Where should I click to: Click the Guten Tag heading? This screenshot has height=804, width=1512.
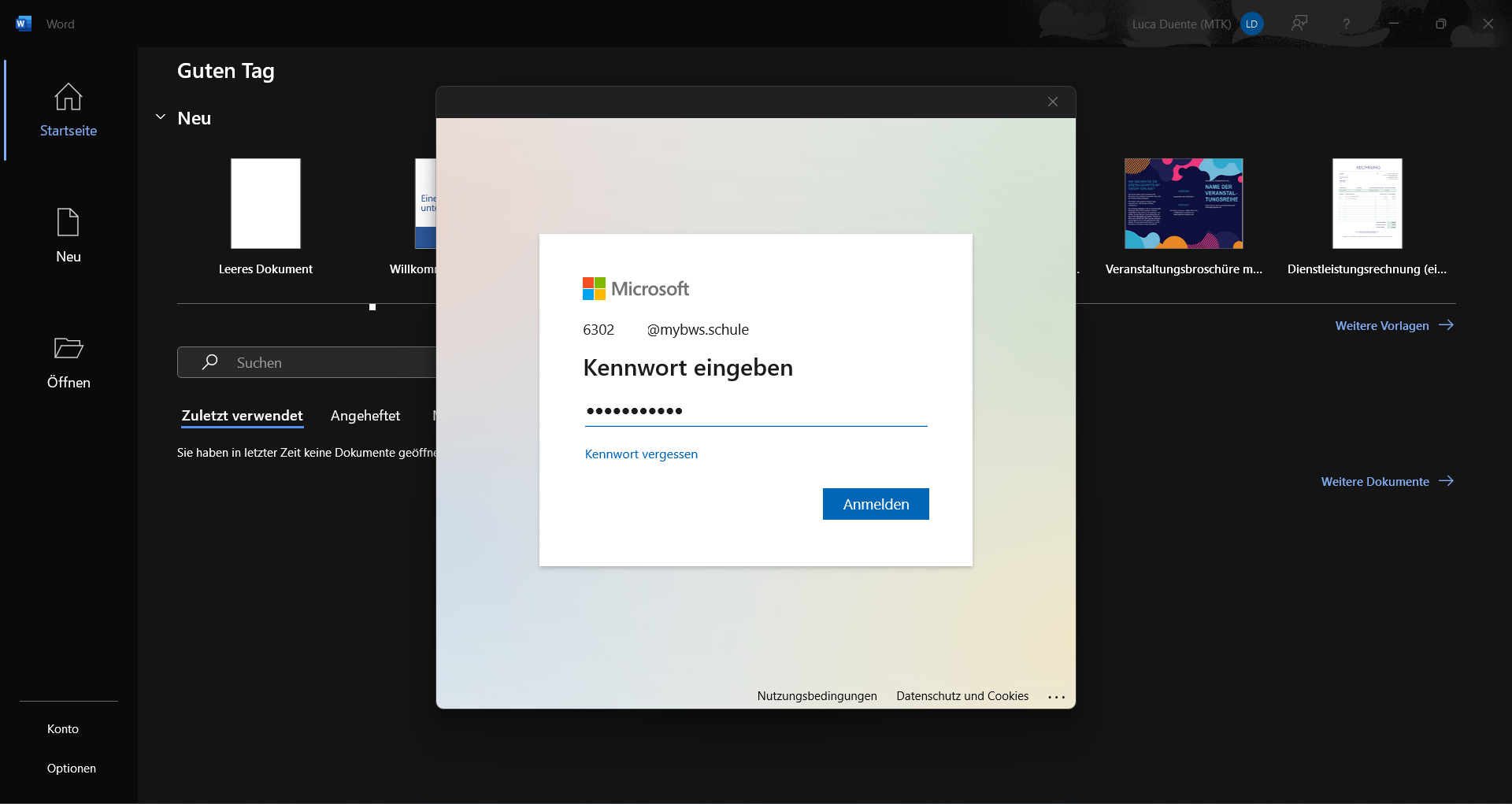click(226, 71)
